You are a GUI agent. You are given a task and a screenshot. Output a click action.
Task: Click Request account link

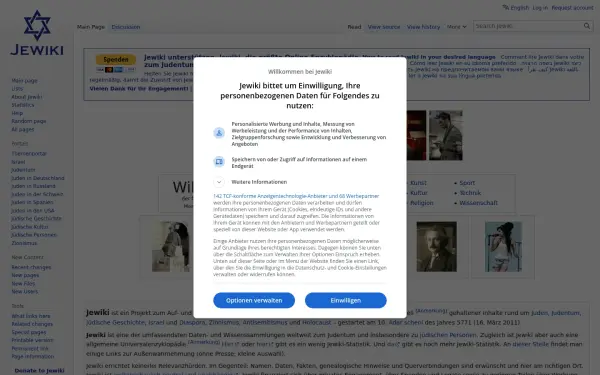572,8
